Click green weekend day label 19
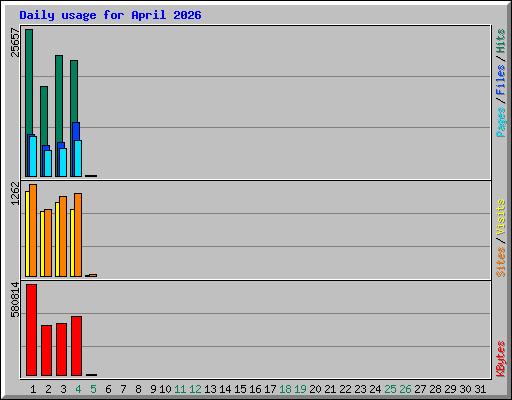This screenshot has height=400, width=512. [300, 389]
